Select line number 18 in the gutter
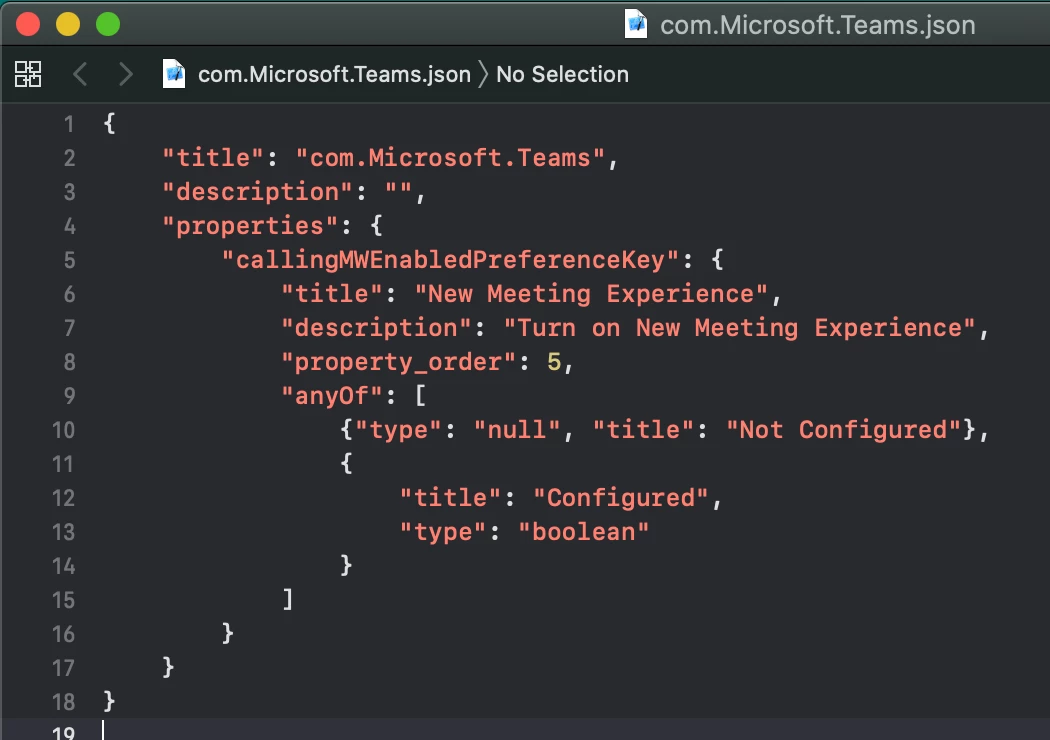 pyautogui.click(x=64, y=702)
